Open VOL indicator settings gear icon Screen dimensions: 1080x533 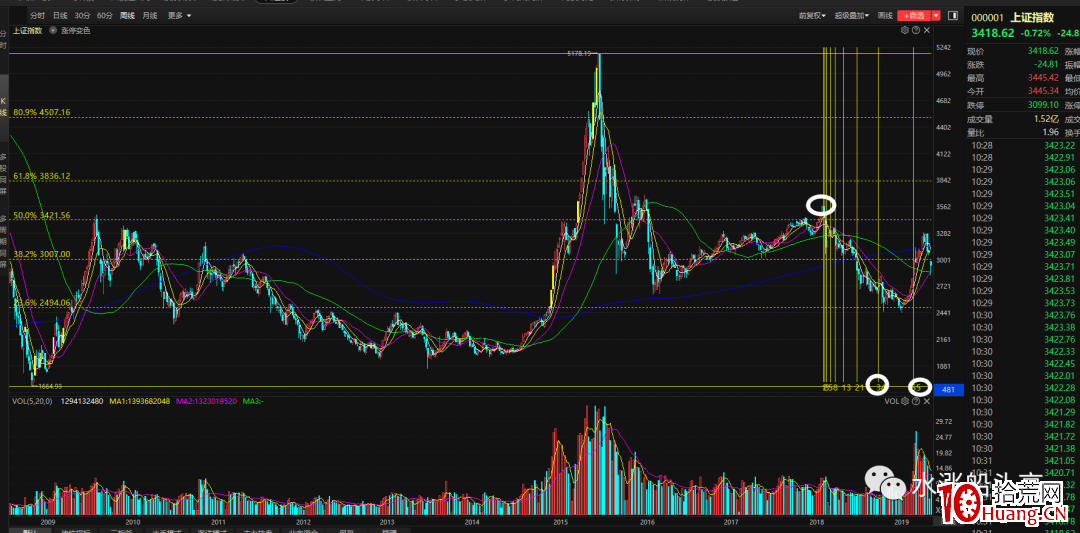point(905,401)
